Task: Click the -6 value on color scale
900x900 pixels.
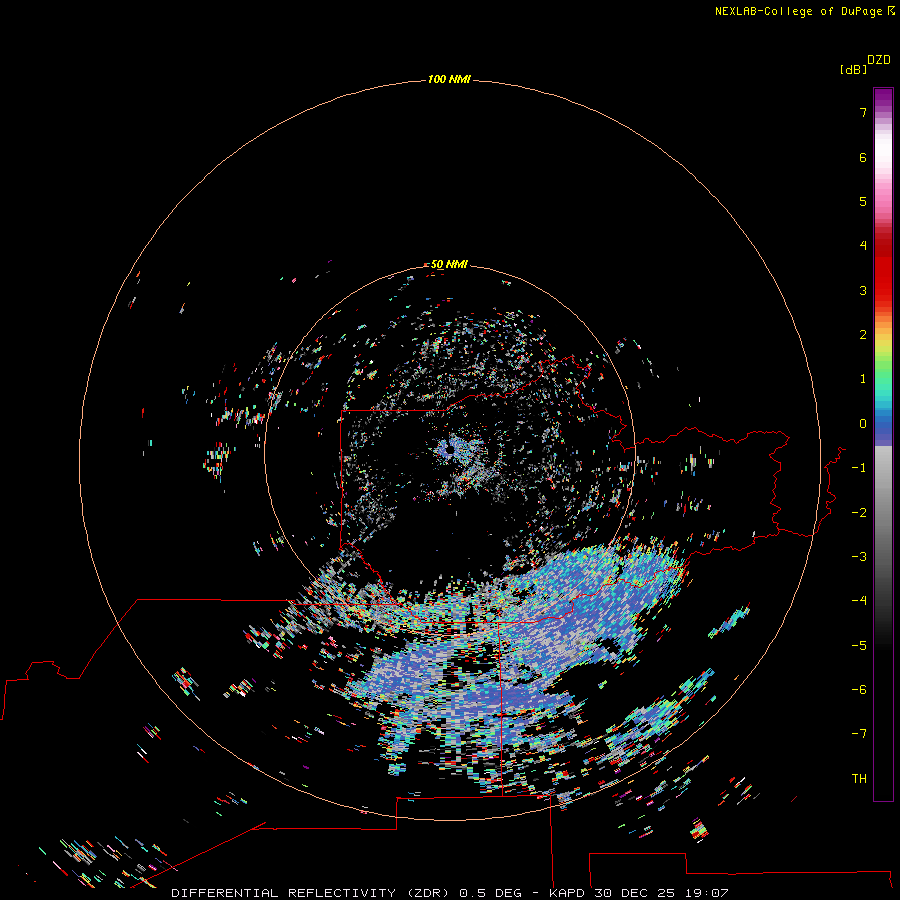Action: click(859, 690)
